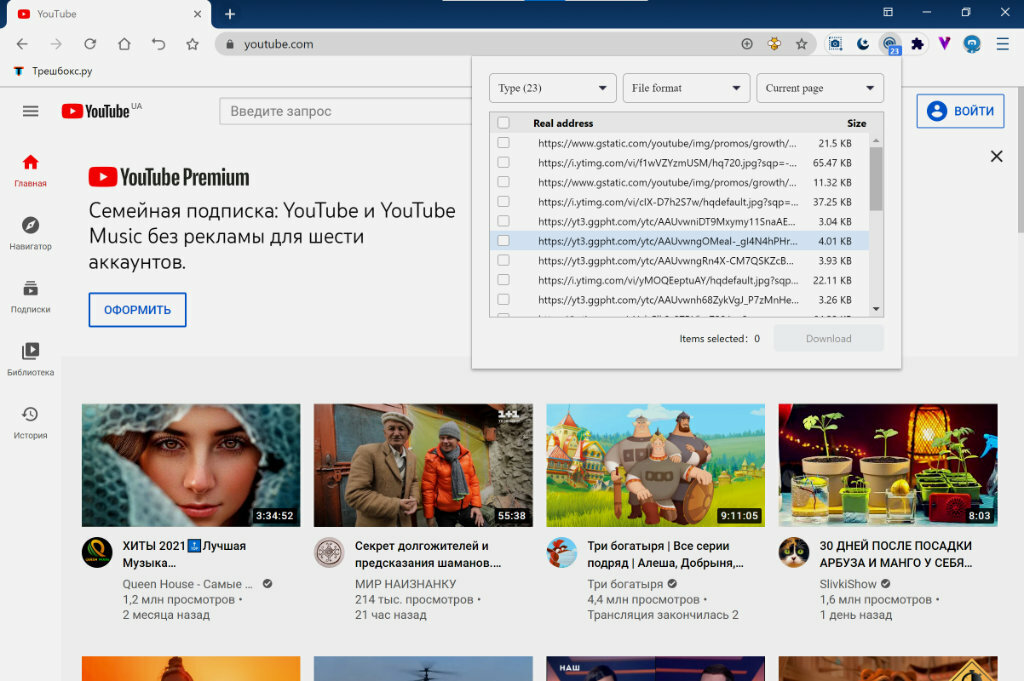This screenshot has height=681, width=1024.
Task: Click the Введите запрос search field
Action: tap(346, 111)
